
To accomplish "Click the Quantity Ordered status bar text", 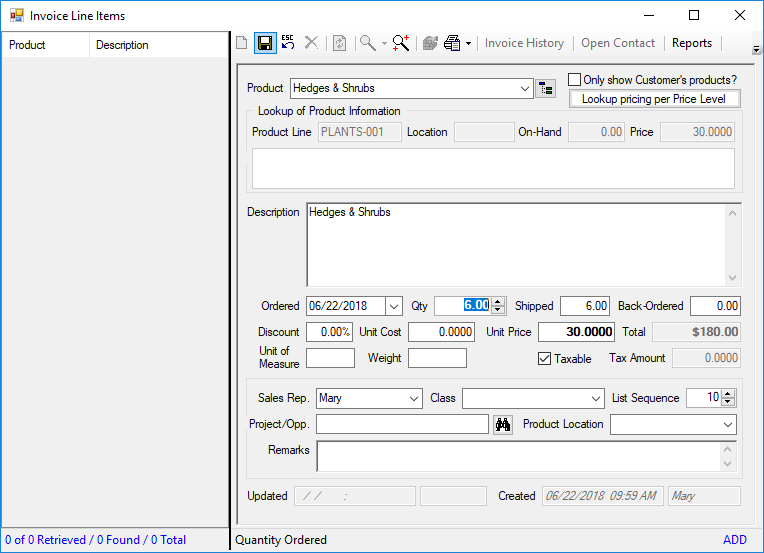I will (281, 540).
